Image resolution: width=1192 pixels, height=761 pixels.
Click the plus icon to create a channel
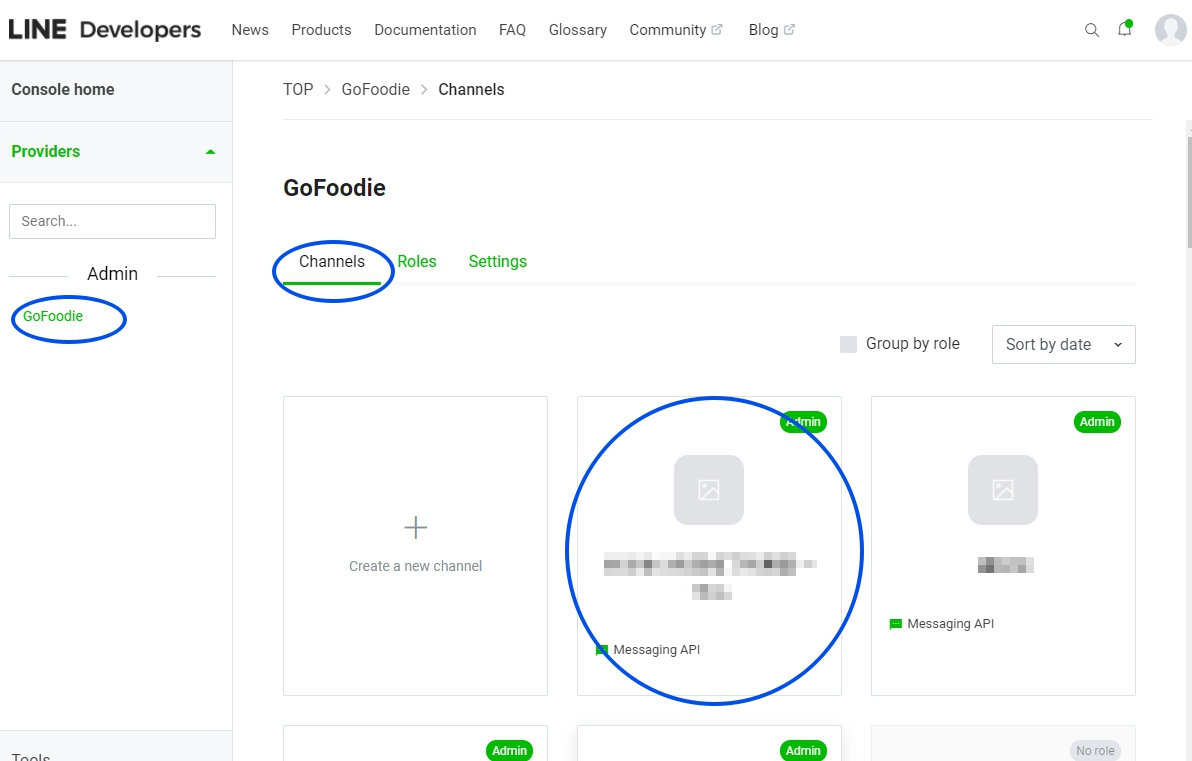coord(415,527)
